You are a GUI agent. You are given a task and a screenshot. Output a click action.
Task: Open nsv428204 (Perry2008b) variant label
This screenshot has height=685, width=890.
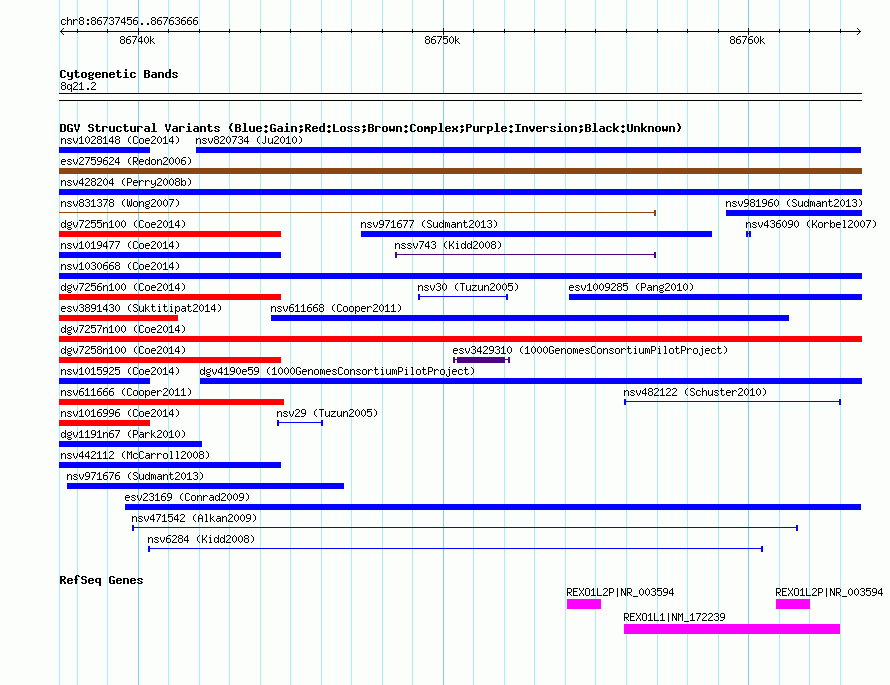pyautogui.click(x=126, y=182)
